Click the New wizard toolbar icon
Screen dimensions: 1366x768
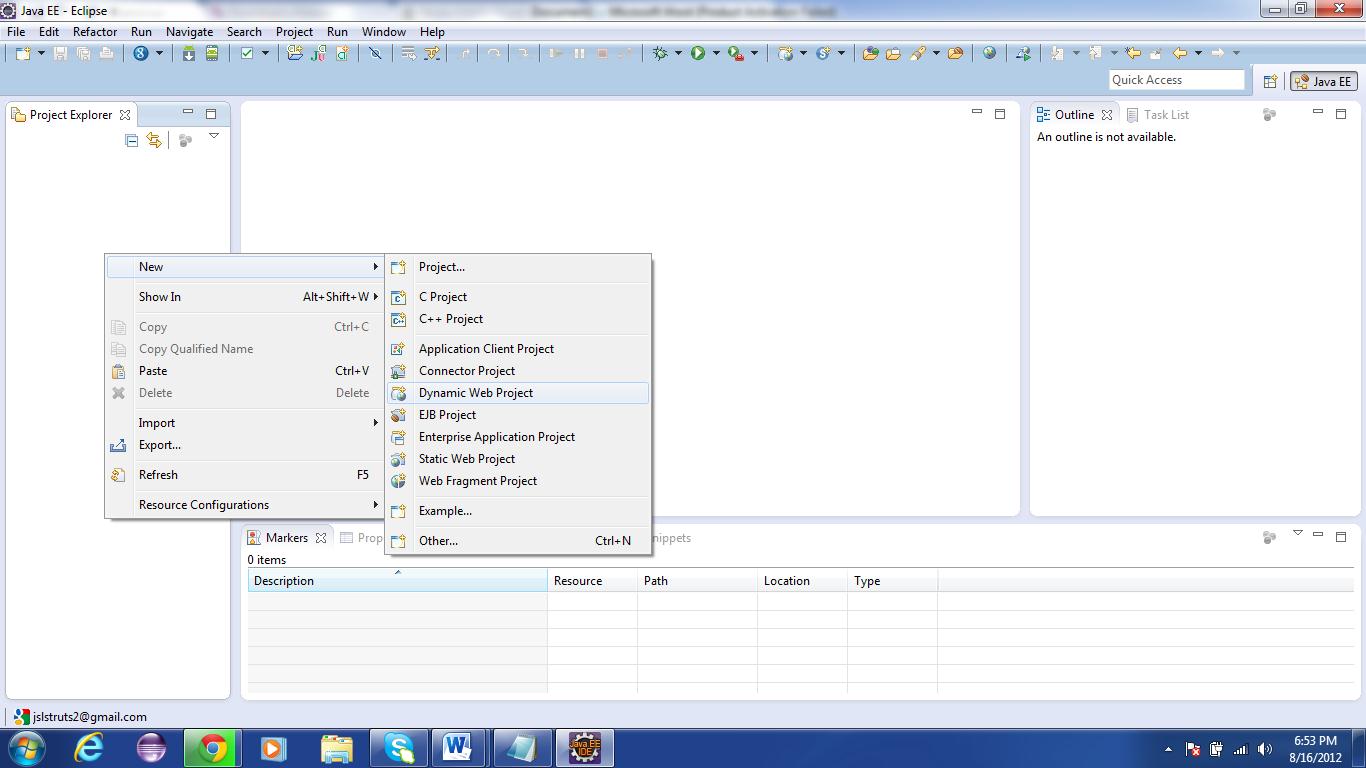[24, 54]
